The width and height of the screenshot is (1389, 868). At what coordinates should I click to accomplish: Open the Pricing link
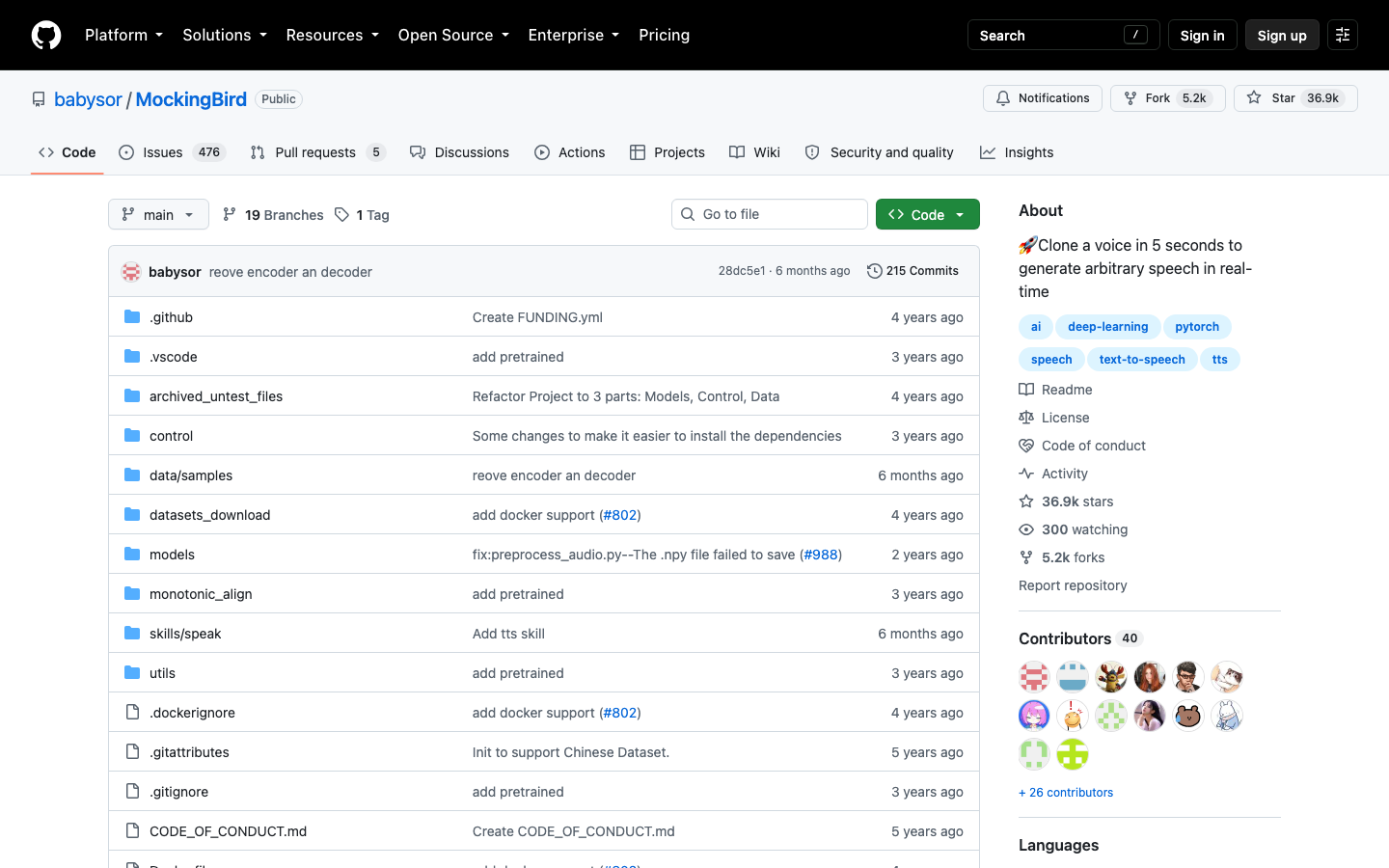click(665, 35)
